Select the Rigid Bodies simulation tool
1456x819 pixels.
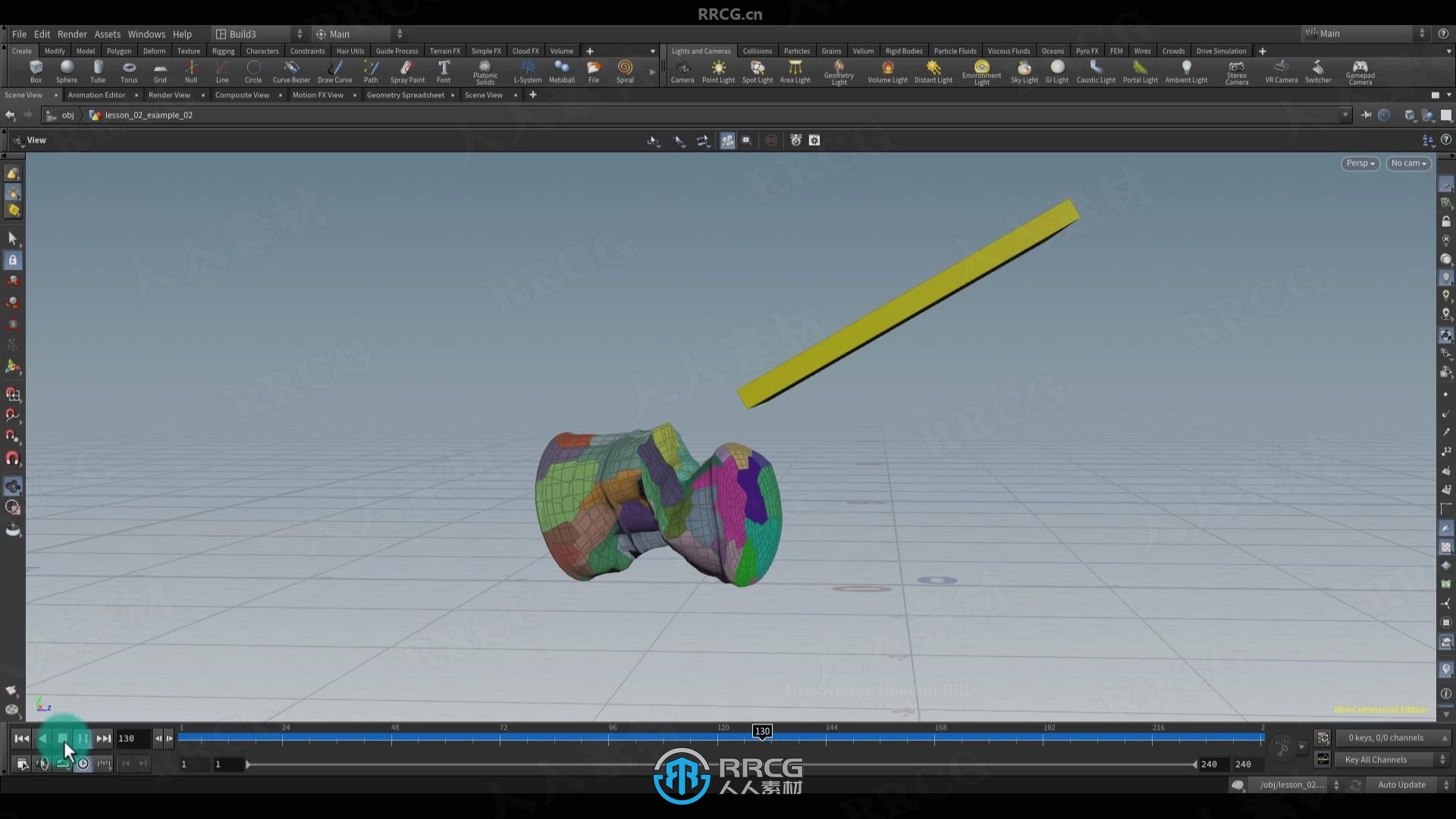tap(903, 51)
